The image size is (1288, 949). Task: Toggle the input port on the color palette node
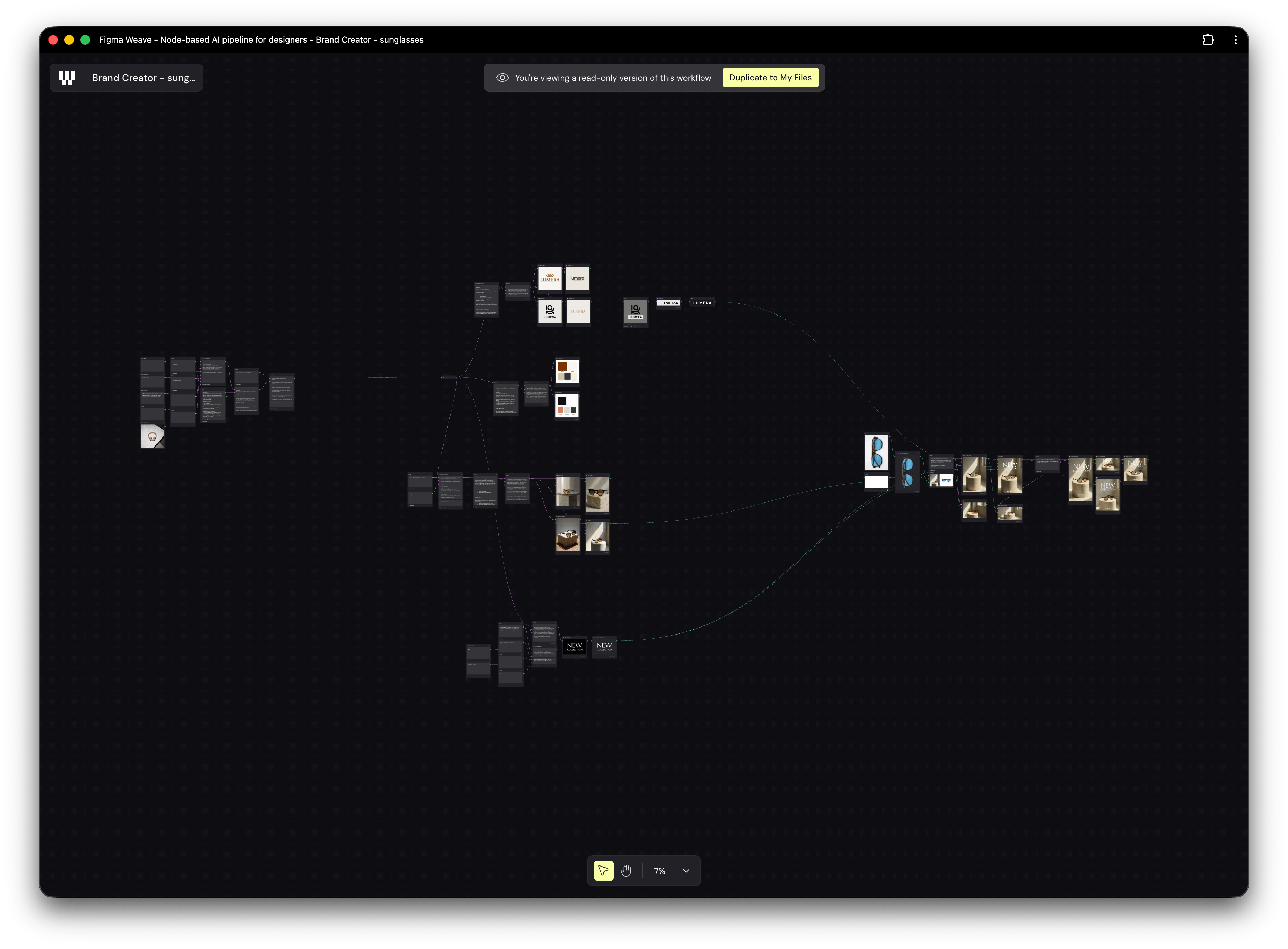(x=555, y=362)
